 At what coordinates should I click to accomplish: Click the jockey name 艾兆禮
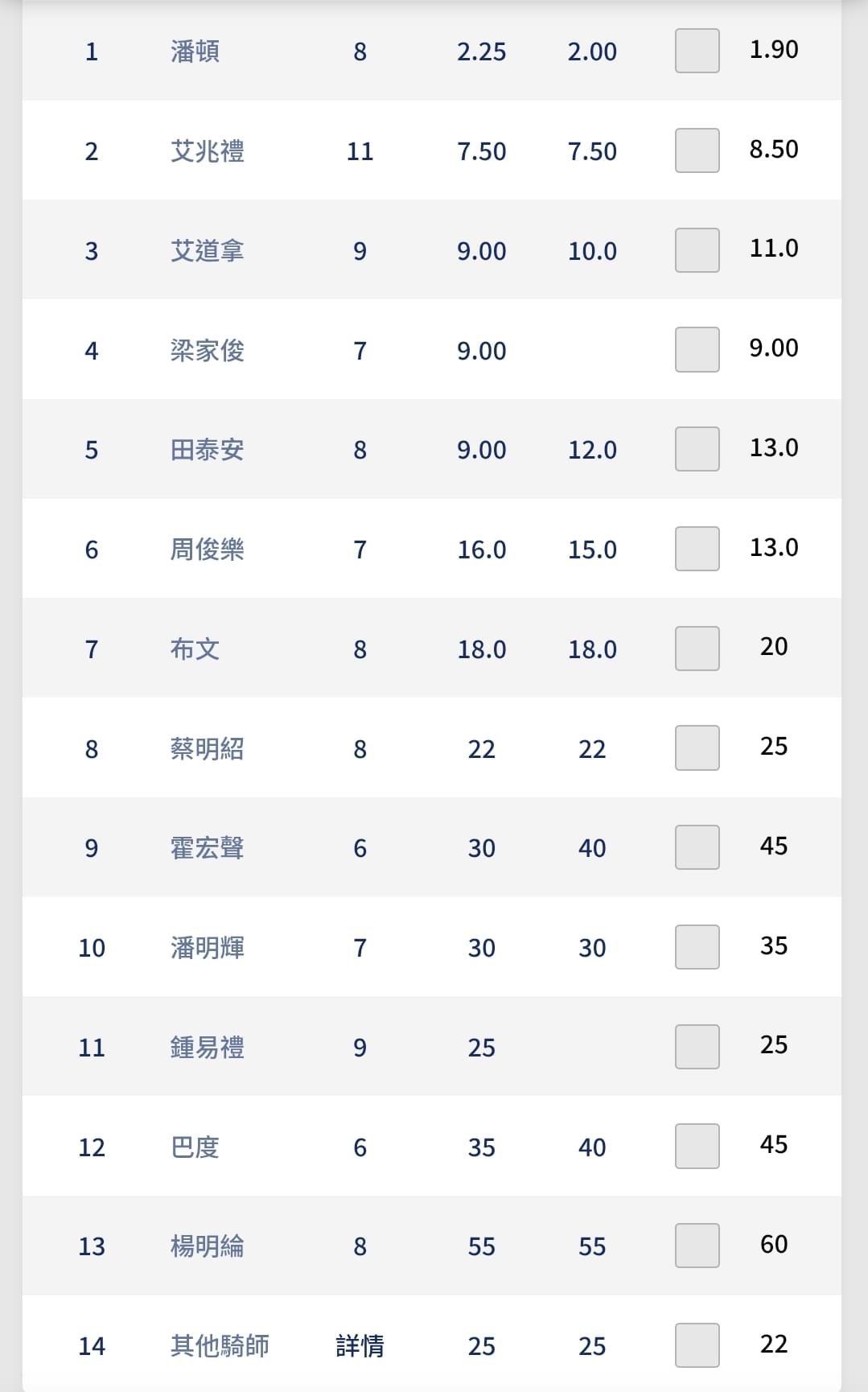207,151
